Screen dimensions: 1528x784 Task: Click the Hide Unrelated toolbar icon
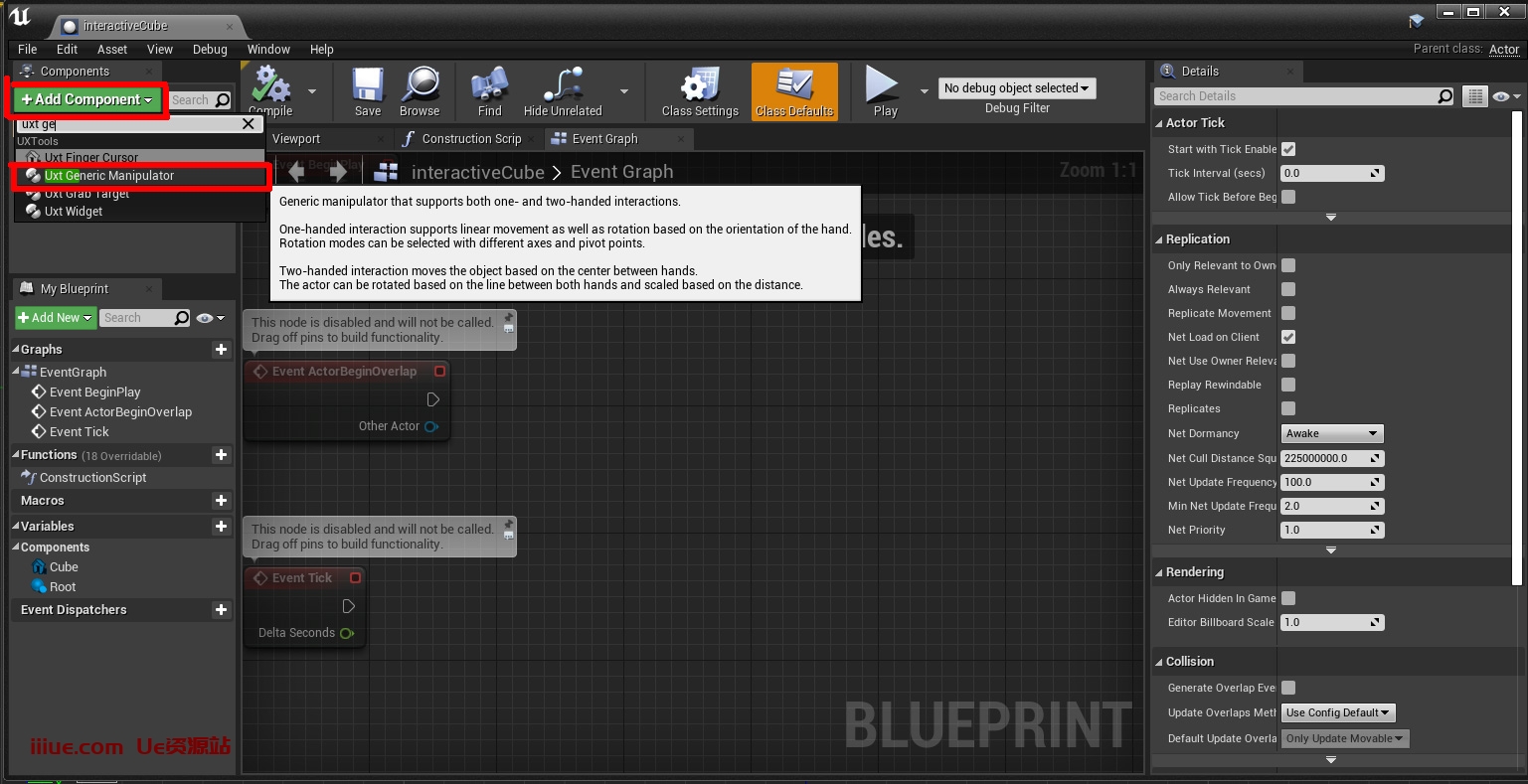(x=563, y=86)
